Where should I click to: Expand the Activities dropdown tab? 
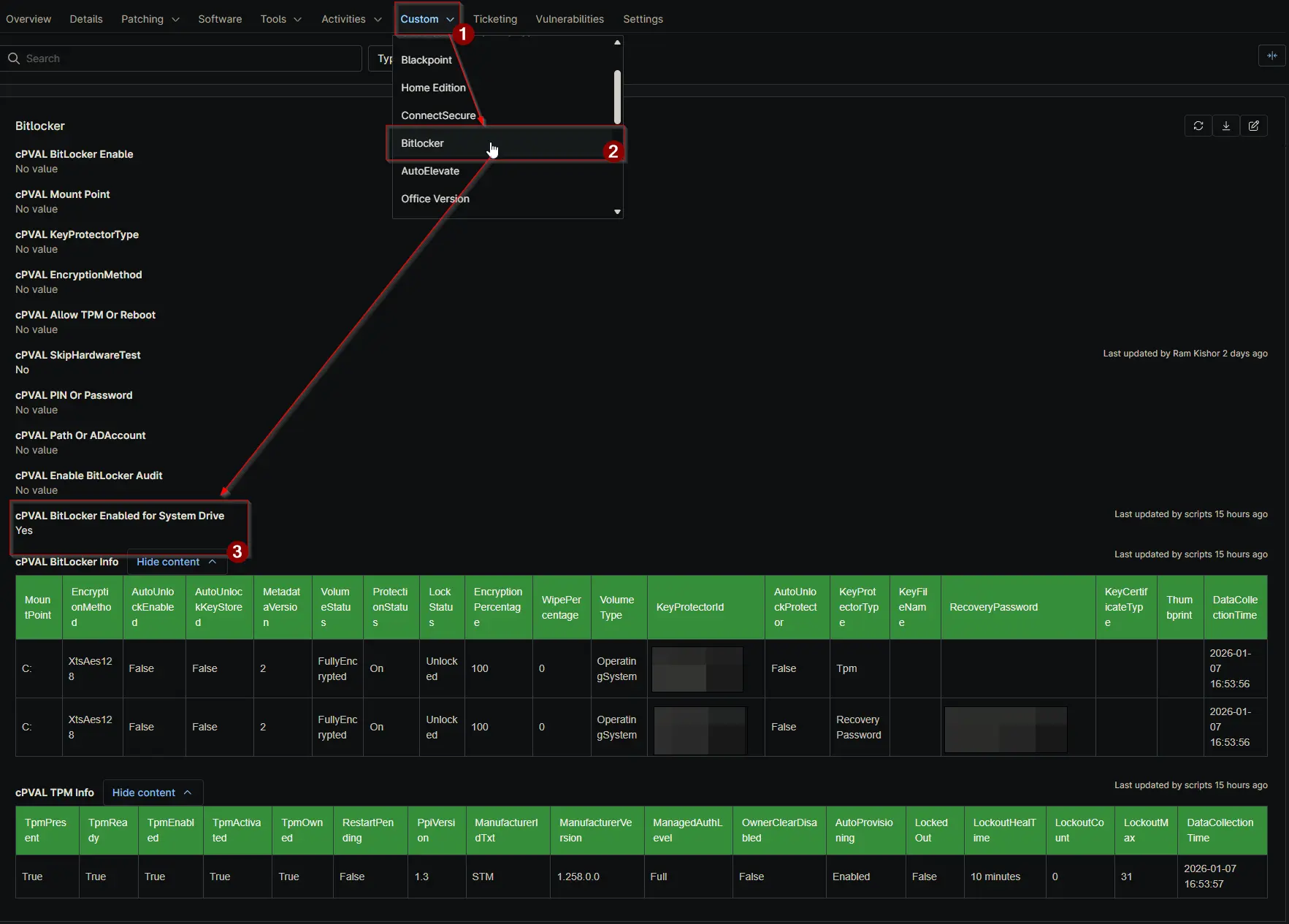click(x=351, y=19)
